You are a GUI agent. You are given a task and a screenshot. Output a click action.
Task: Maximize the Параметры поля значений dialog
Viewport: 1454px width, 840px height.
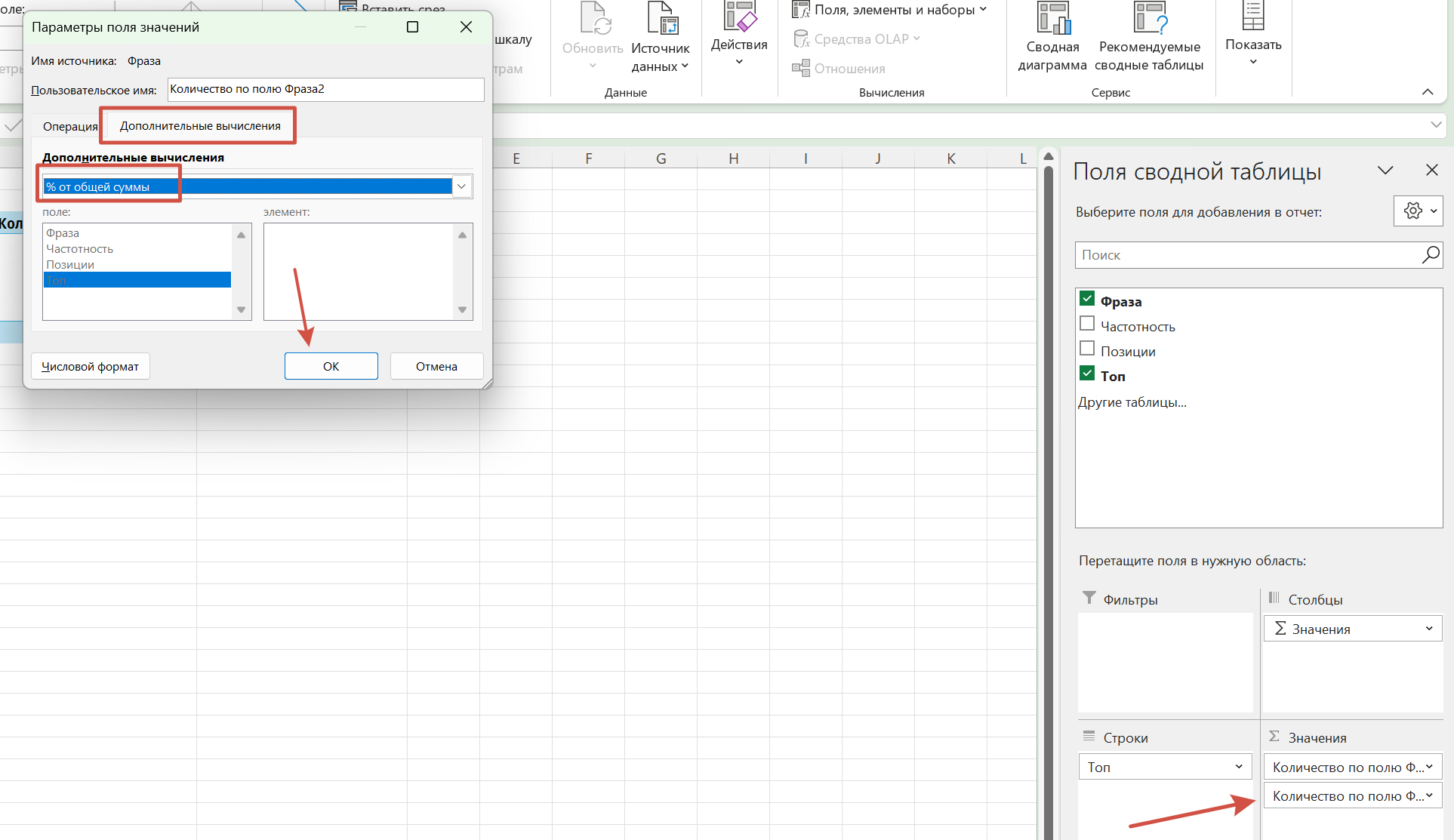coord(412,27)
